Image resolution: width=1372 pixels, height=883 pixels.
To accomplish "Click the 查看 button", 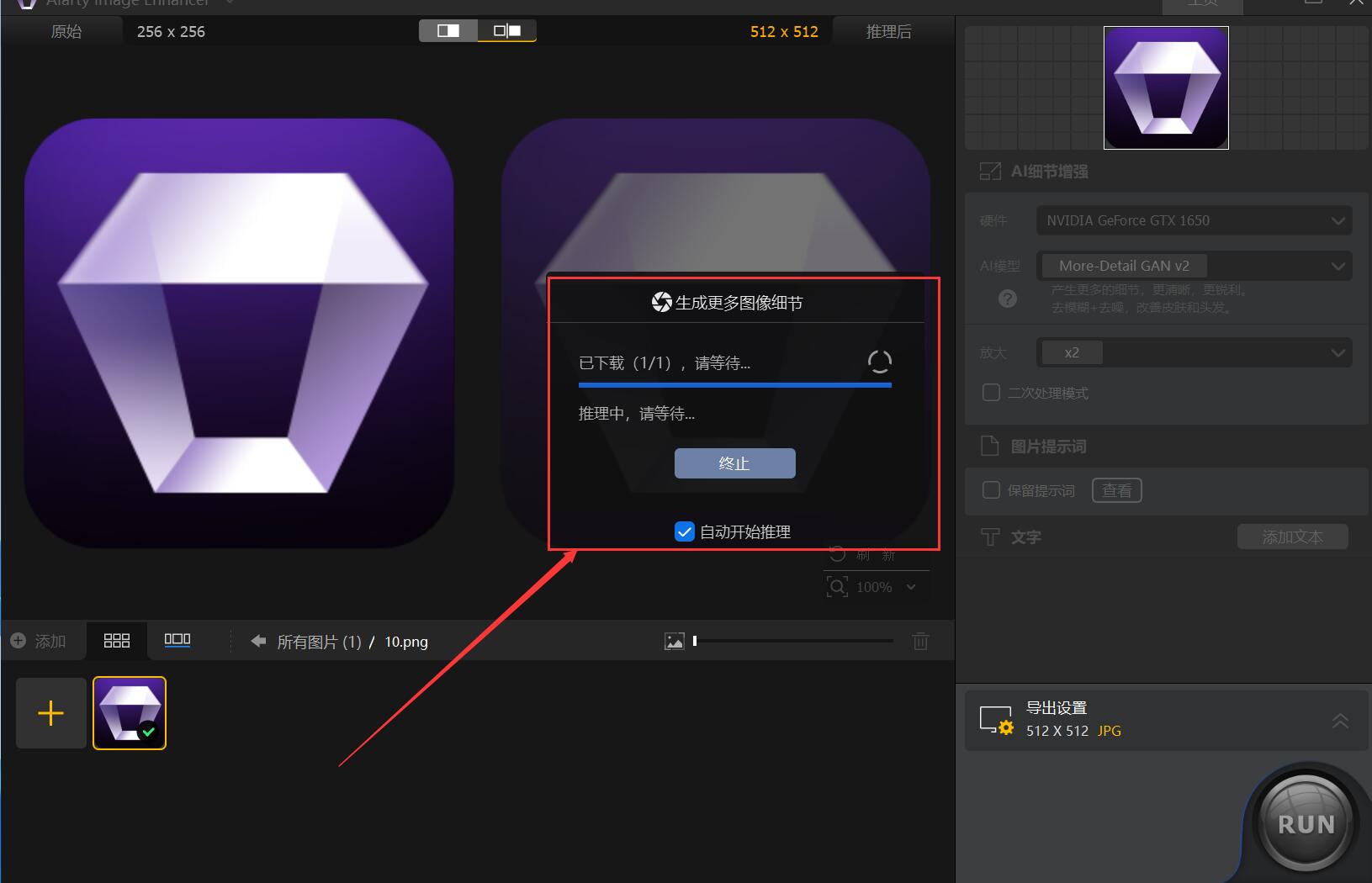I will pos(1117,490).
